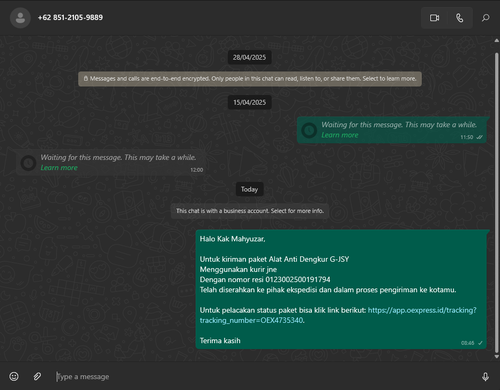This screenshot has width=500, height=390.
Task: Click the clock icon in the 11:50 outgoing message
Action: 309,130
